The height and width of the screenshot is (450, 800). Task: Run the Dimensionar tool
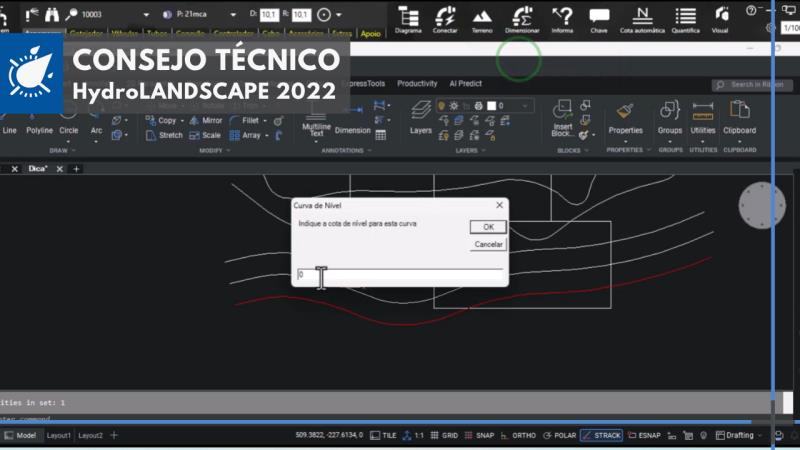[522, 19]
